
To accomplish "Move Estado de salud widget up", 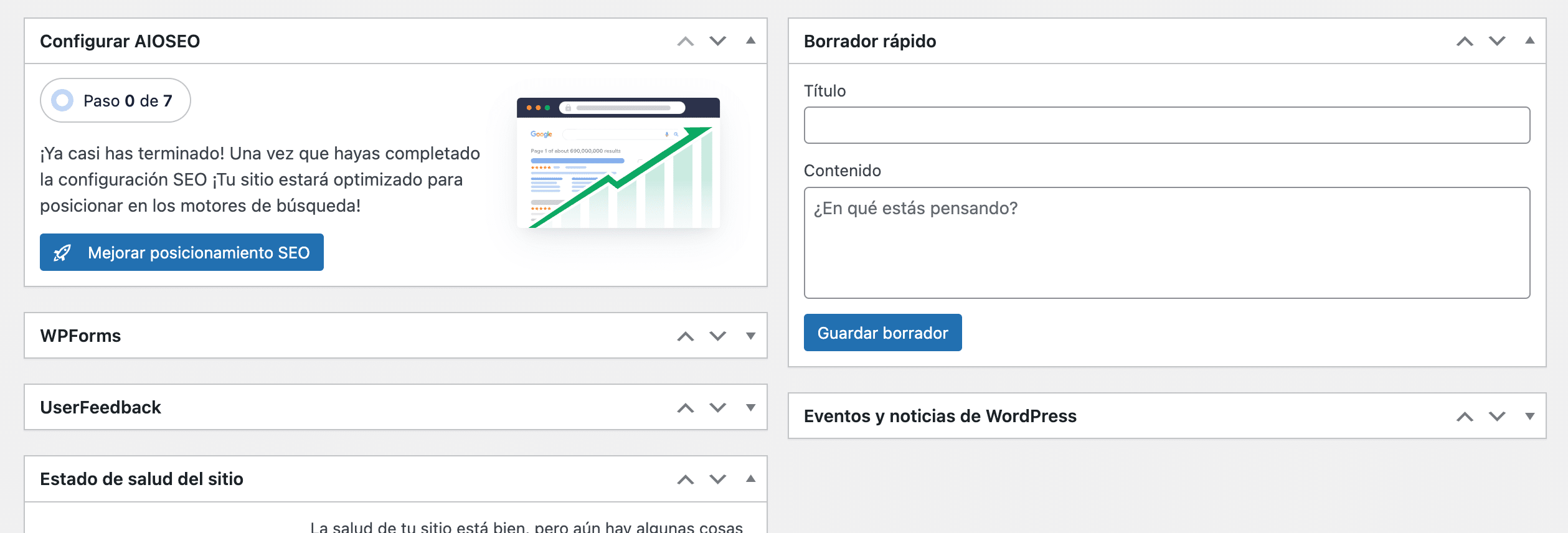I will (x=685, y=479).
